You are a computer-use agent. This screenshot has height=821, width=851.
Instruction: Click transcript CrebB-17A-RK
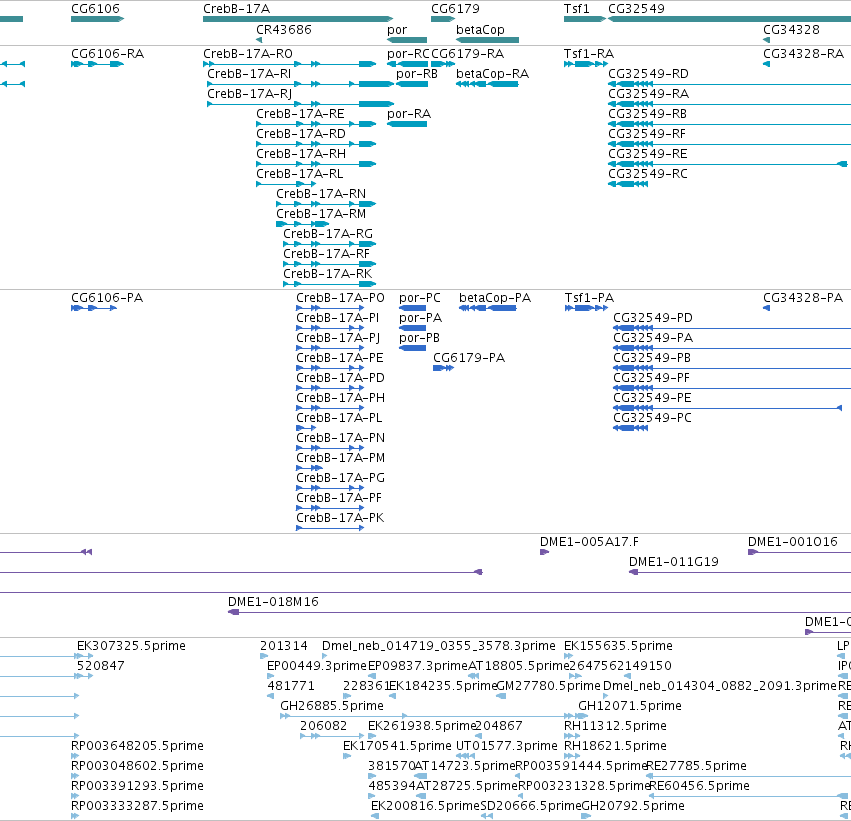(x=329, y=284)
